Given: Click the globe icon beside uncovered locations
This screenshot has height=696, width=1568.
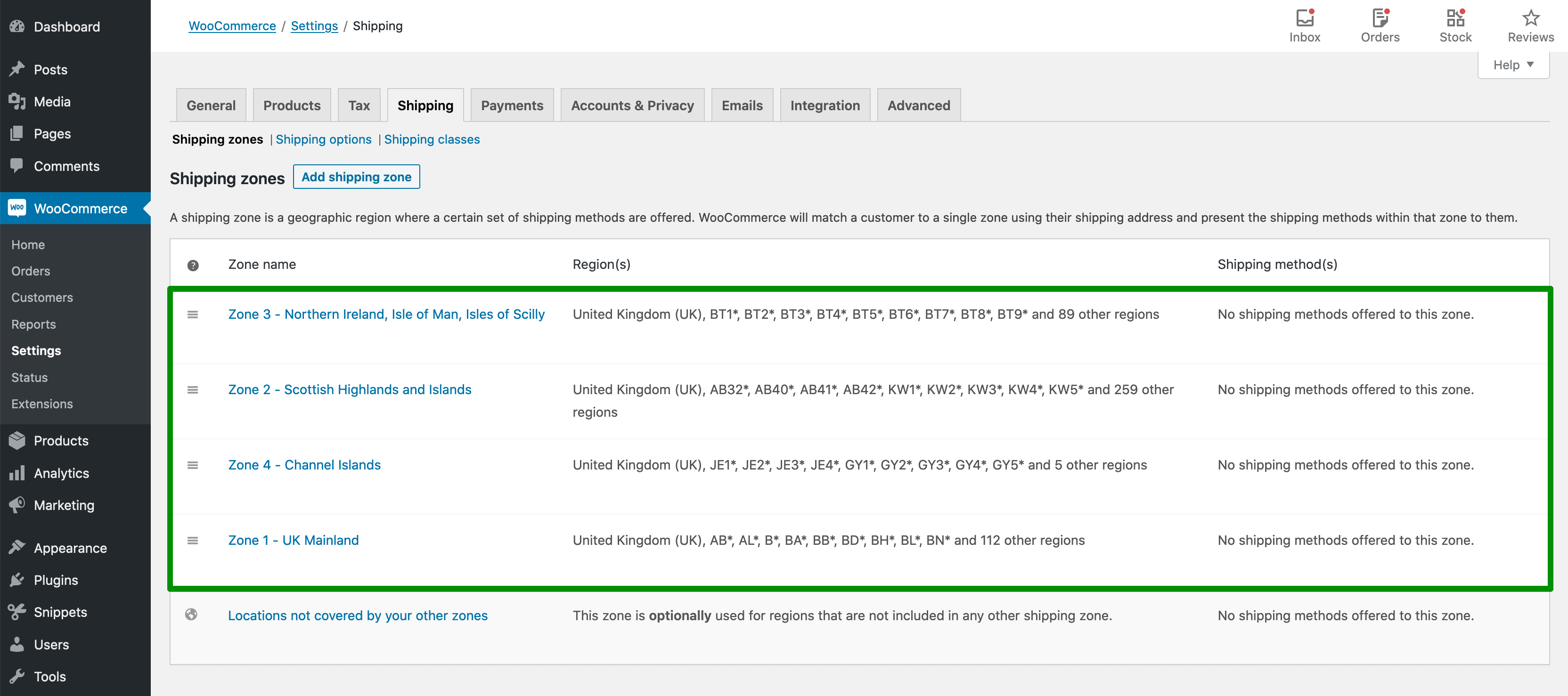Looking at the screenshot, I should coord(191,615).
